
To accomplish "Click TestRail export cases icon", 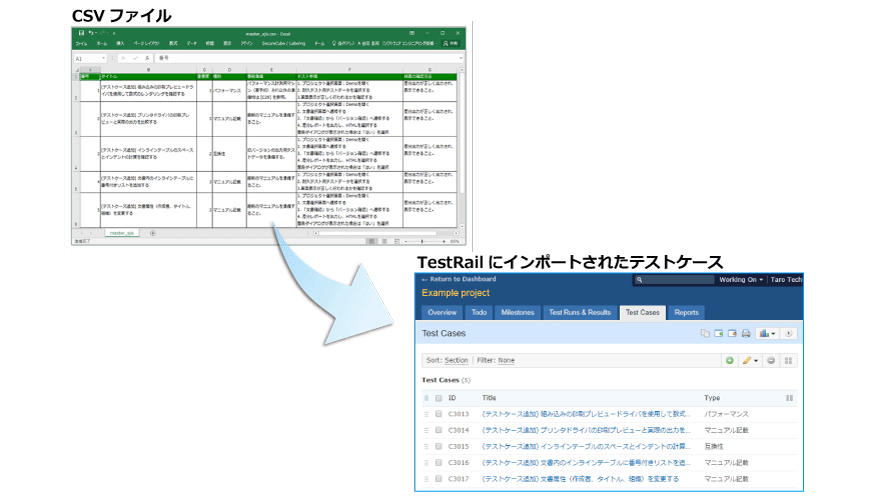I will (732, 334).
